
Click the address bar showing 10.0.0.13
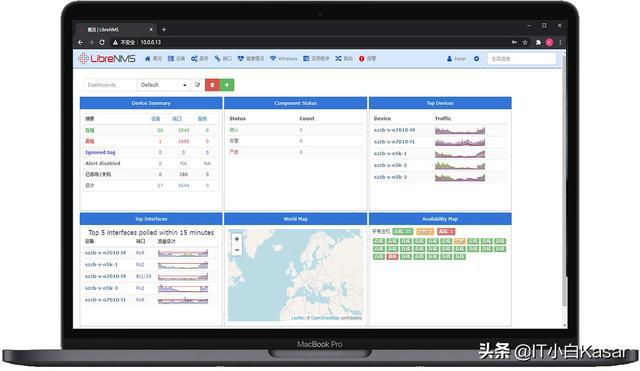coord(151,42)
